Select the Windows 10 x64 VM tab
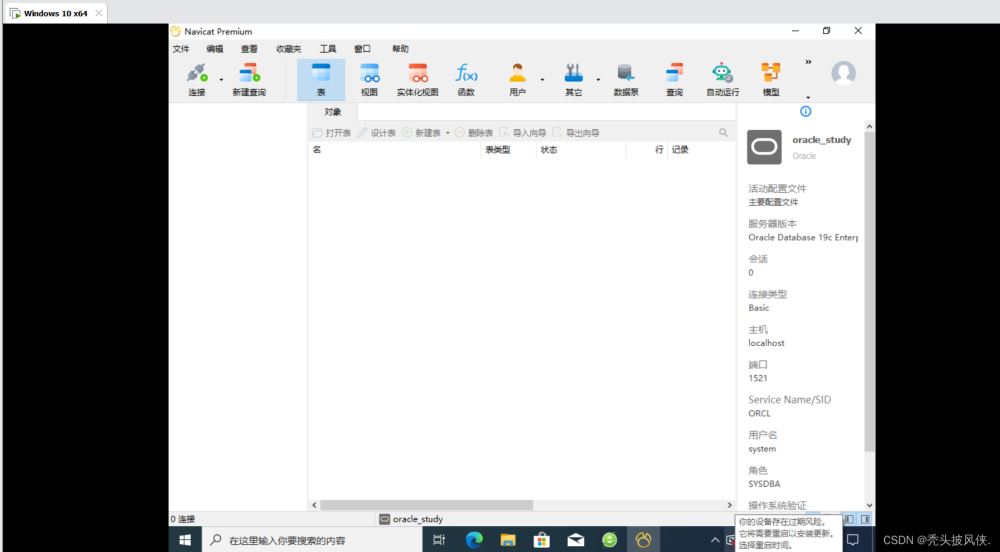Image resolution: width=1000 pixels, height=552 pixels. coord(55,13)
